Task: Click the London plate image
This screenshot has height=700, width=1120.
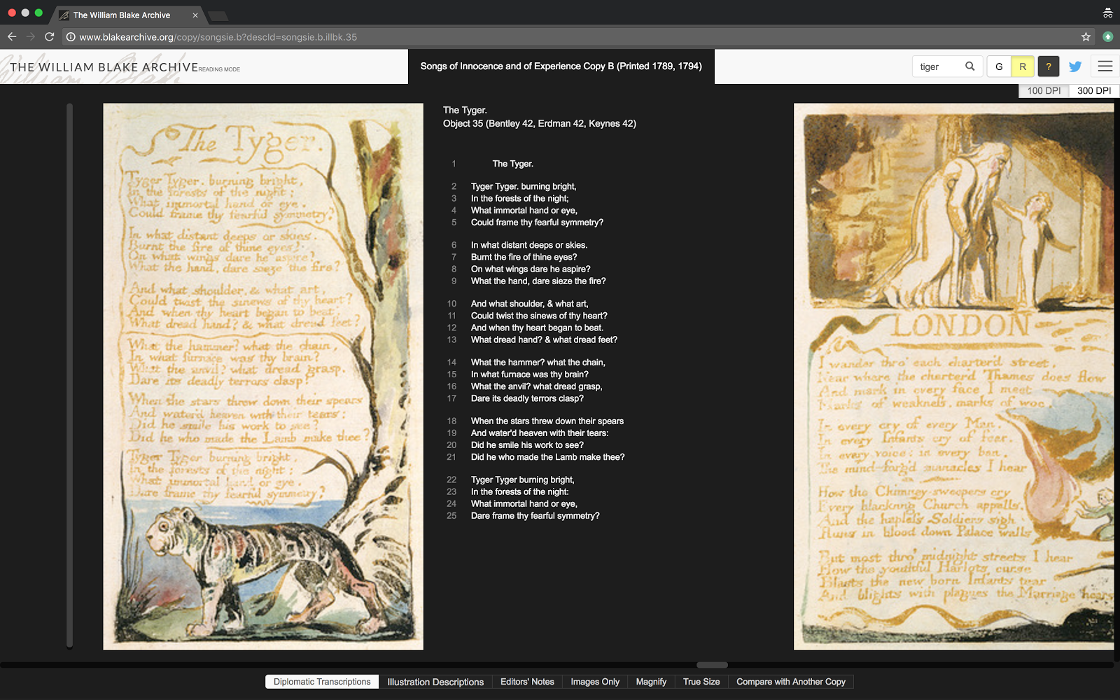Action: click(x=954, y=376)
